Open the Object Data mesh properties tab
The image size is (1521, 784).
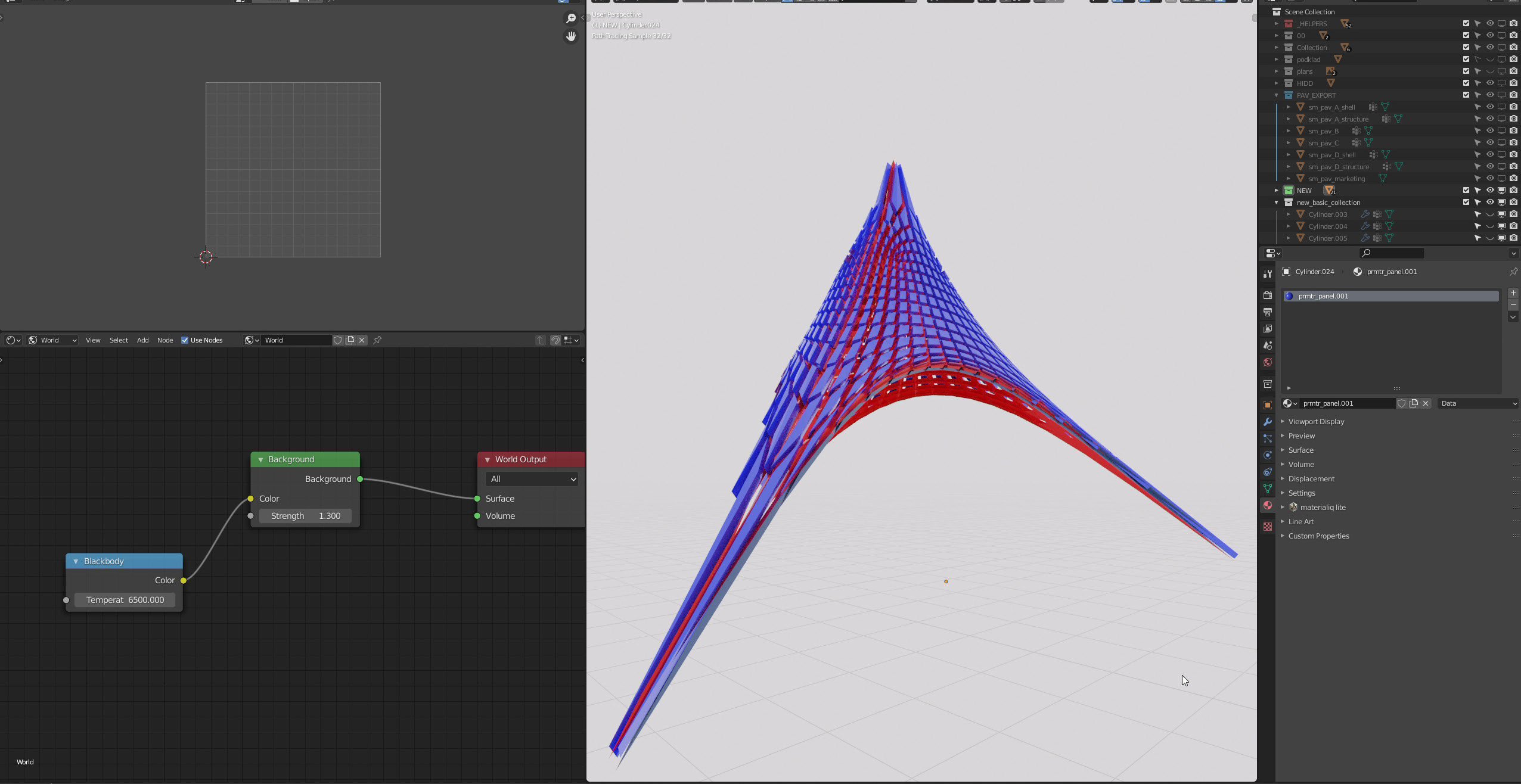[x=1267, y=489]
